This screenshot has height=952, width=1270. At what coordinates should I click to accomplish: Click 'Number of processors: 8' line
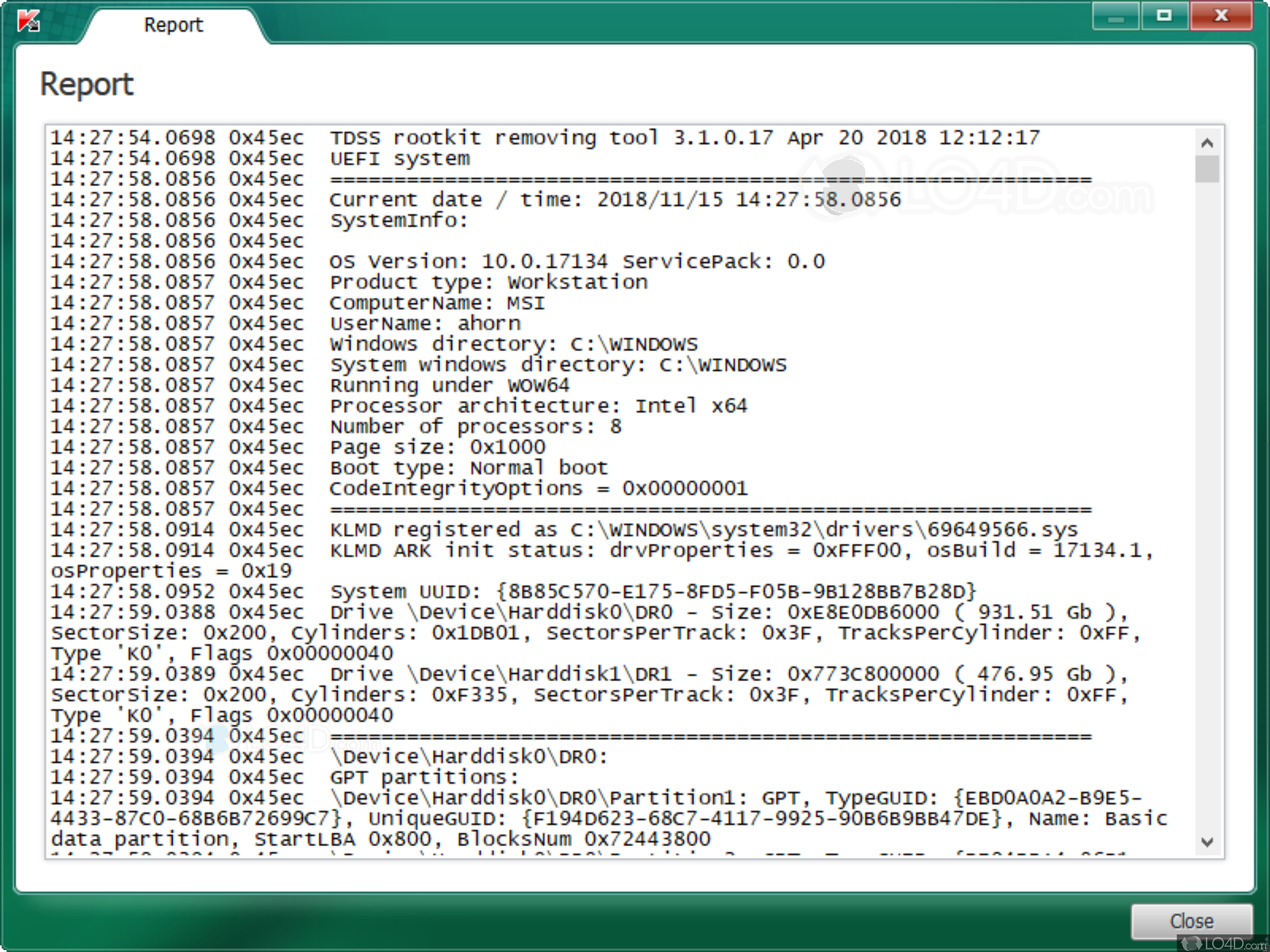[336, 426]
